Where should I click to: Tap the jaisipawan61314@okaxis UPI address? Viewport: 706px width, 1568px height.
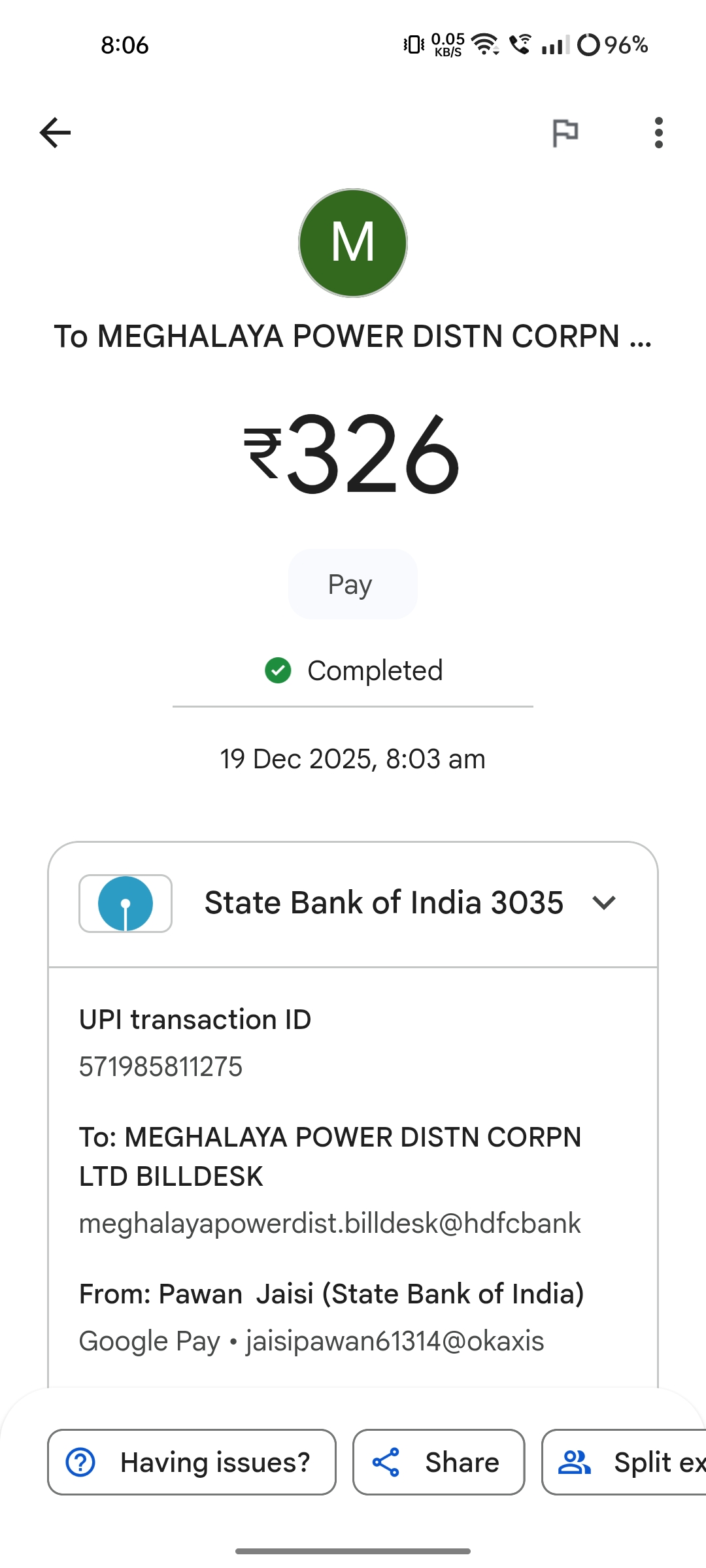(x=395, y=1341)
